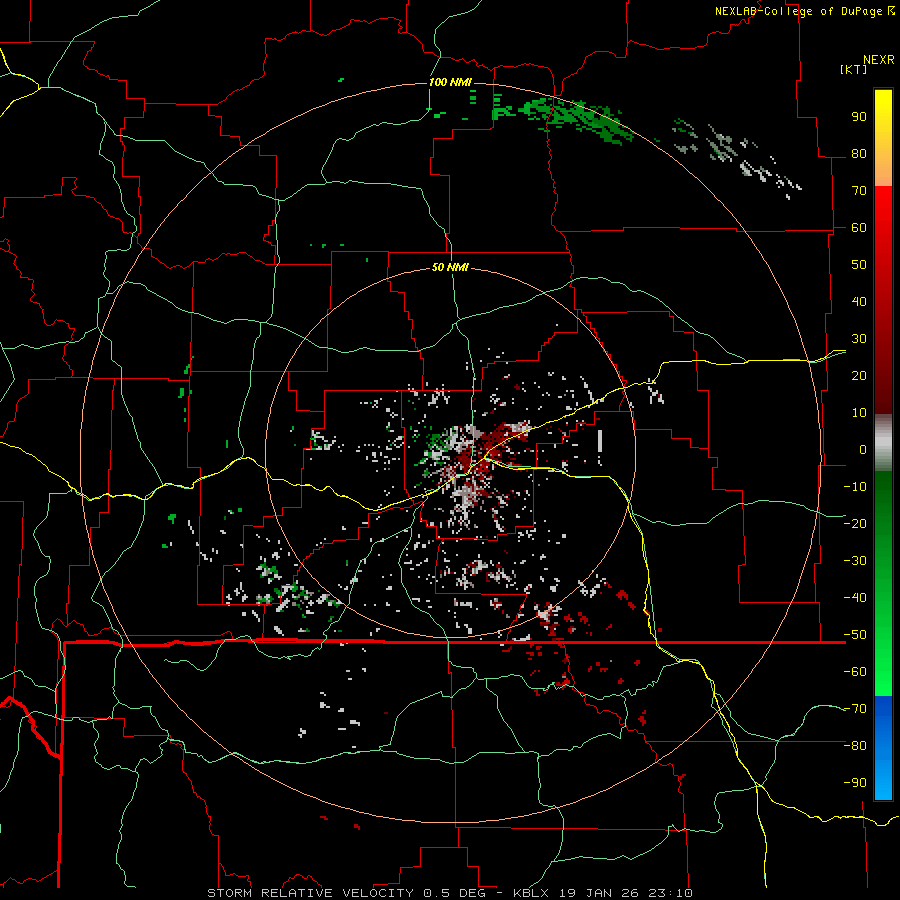900x900 pixels.
Task: Click the 90 value on the velocity scale
Action: (x=859, y=117)
